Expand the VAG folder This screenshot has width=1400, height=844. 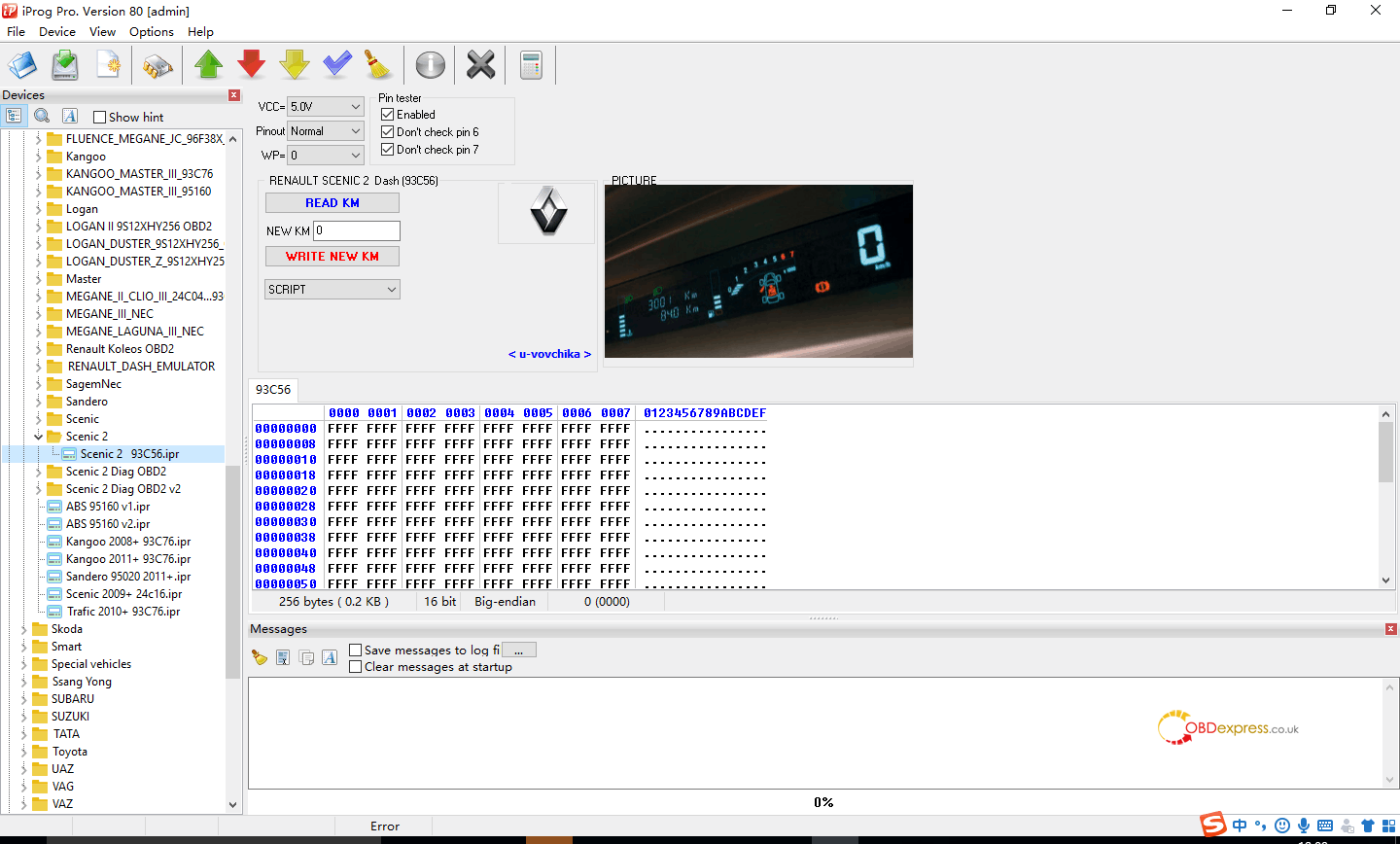(24, 787)
